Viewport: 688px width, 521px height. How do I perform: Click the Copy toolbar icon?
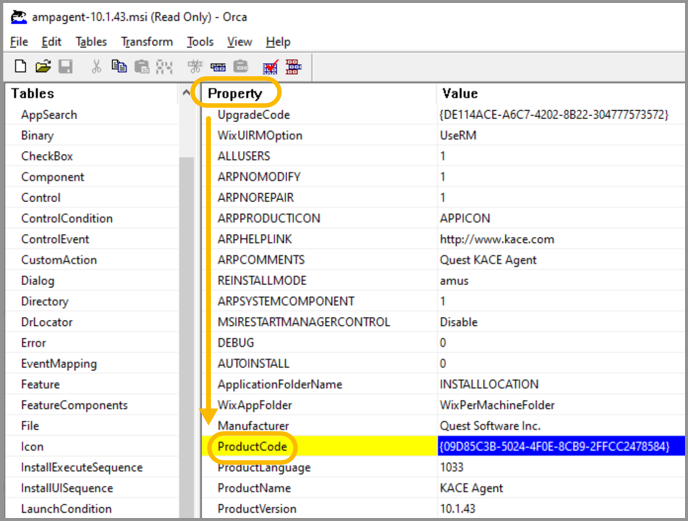pos(119,67)
